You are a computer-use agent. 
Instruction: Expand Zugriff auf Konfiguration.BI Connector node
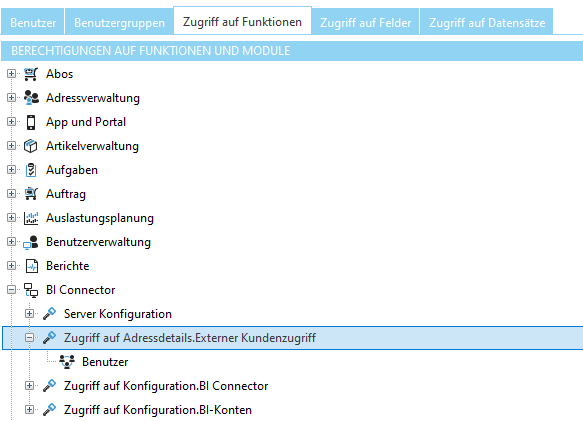pos(29,385)
